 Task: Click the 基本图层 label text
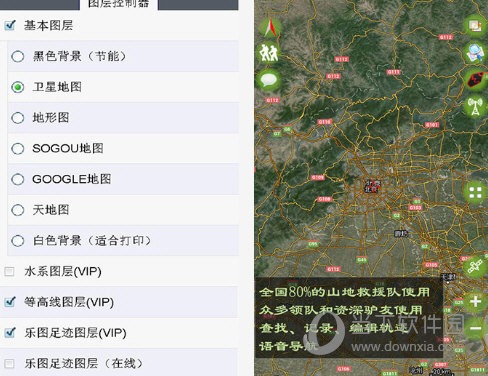coord(48,25)
